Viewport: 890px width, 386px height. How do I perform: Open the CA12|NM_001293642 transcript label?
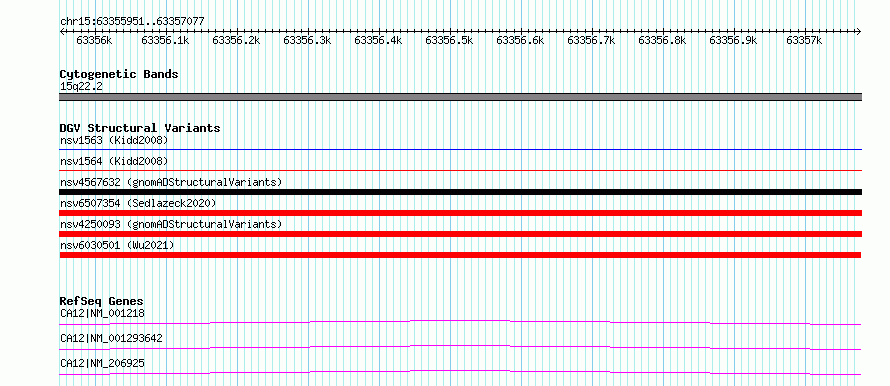(111, 338)
